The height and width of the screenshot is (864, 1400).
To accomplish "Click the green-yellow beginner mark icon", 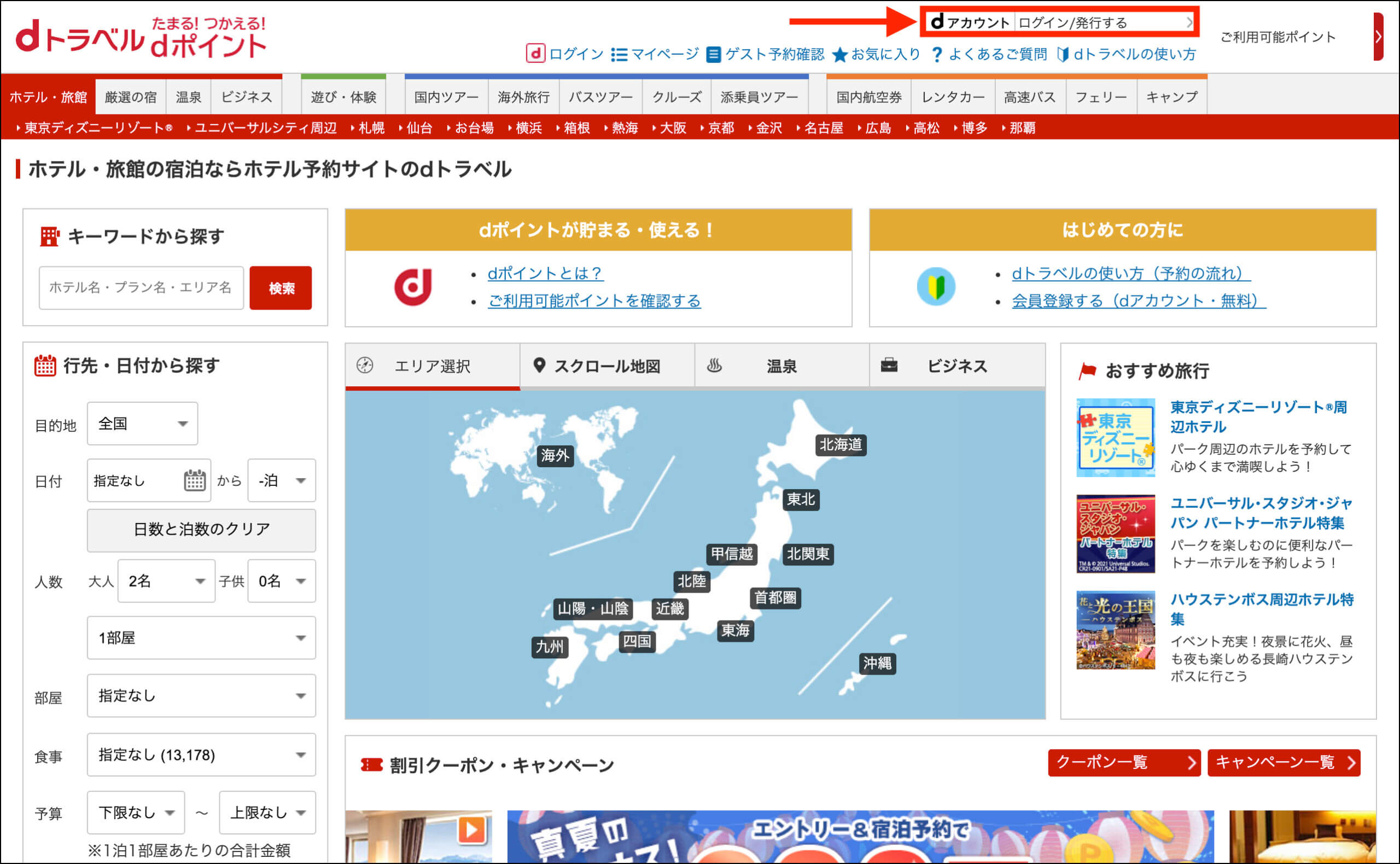I will (x=936, y=287).
